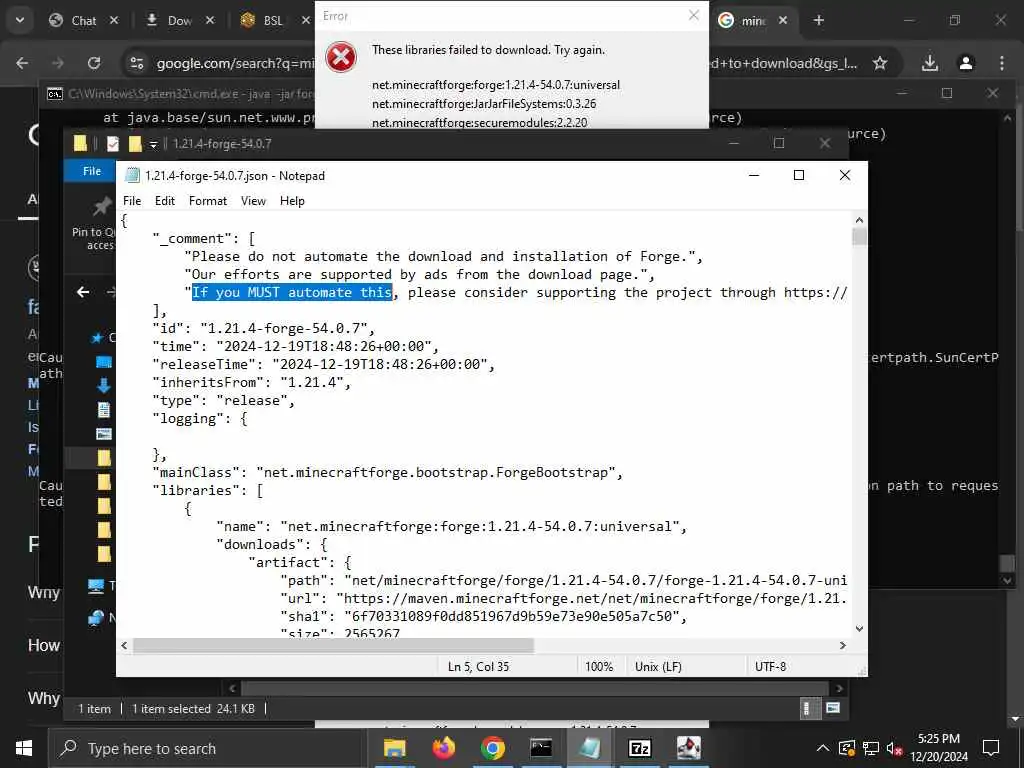Select the Pictures icon in Explorer sidebar
The image size is (1024, 768).
point(104,434)
